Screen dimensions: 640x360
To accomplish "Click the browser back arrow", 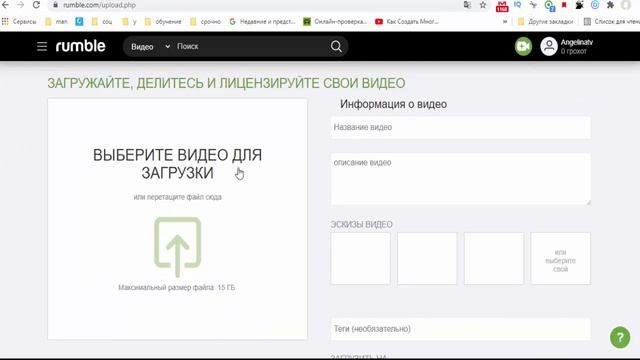I will click(x=5, y=5).
